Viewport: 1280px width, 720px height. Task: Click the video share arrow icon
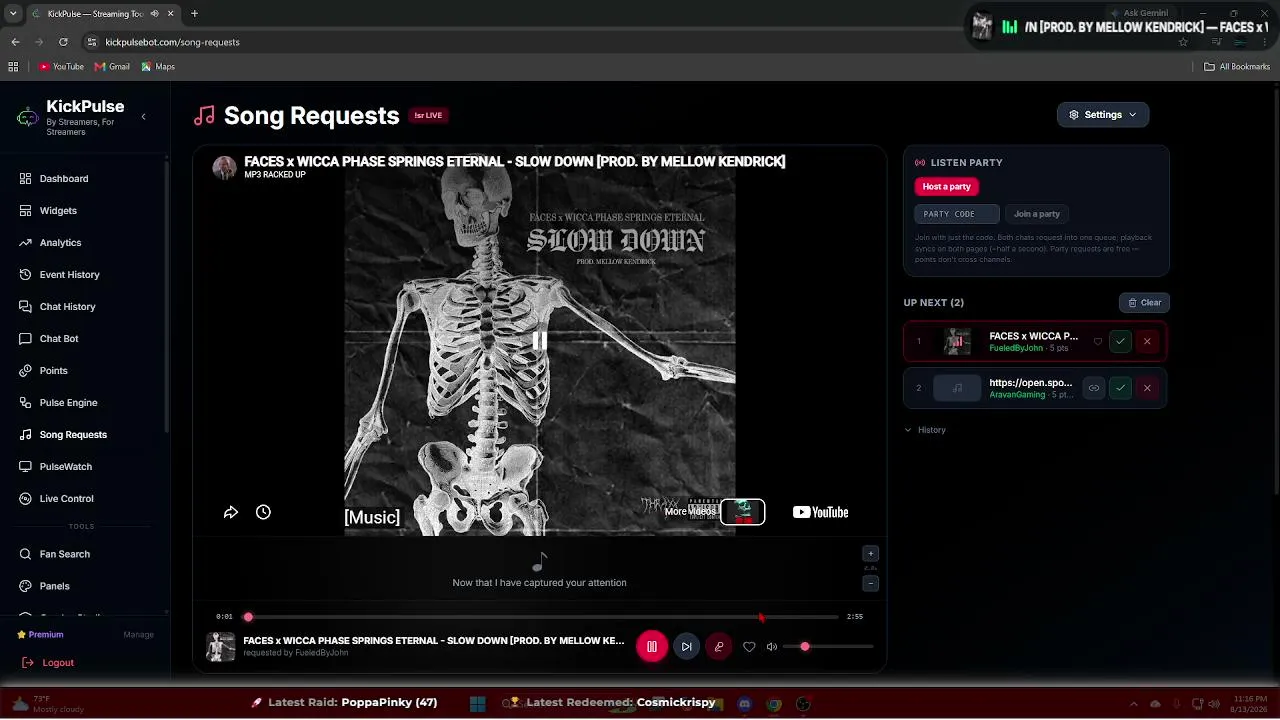coord(231,512)
